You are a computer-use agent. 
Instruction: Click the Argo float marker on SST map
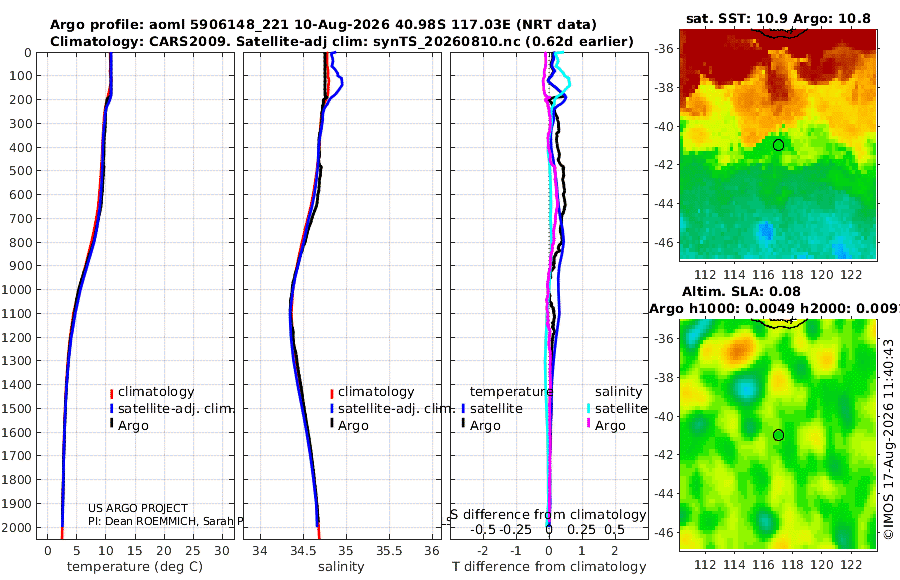(778, 145)
